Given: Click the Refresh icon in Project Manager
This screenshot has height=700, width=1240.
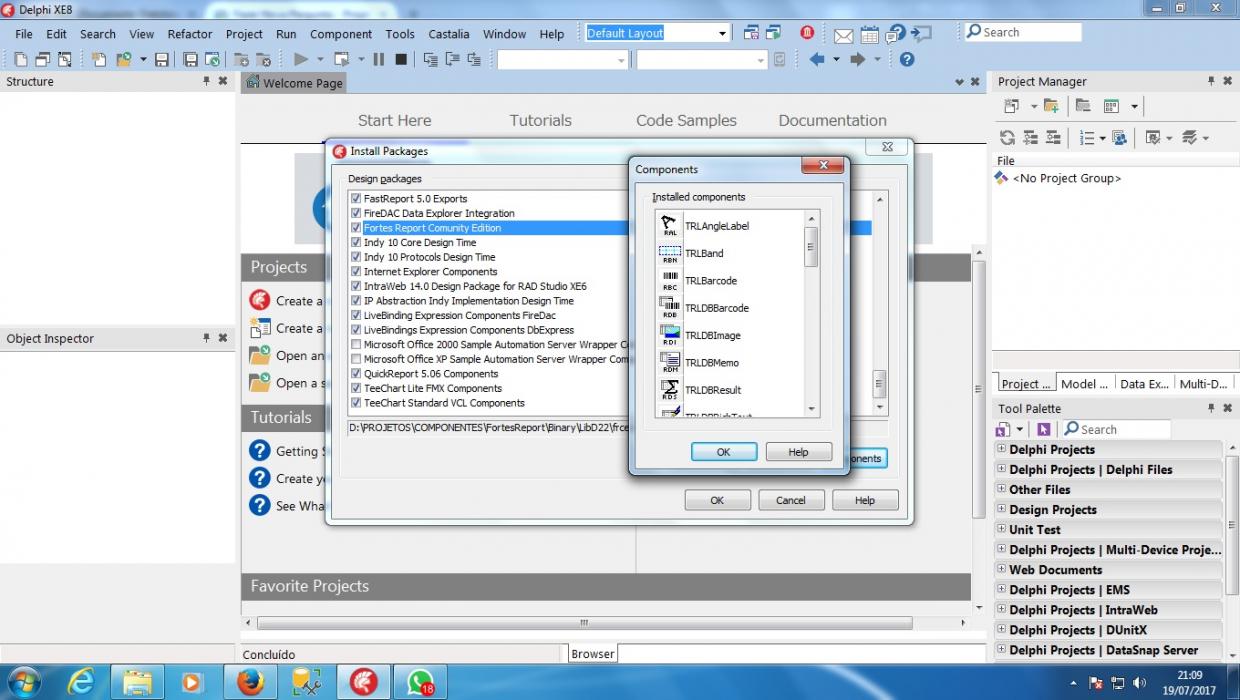Looking at the screenshot, I should point(1007,138).
